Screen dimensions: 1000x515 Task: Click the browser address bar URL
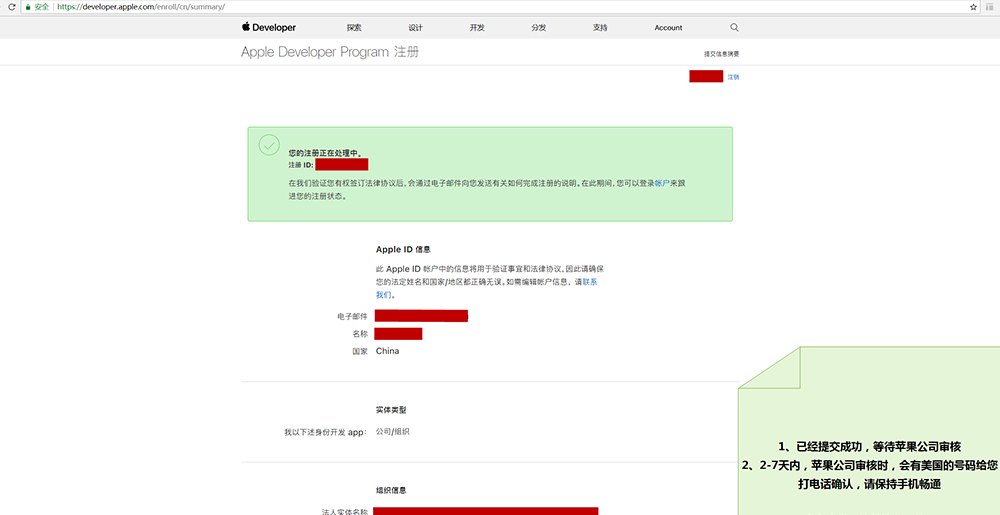click(x=200, y=6)
